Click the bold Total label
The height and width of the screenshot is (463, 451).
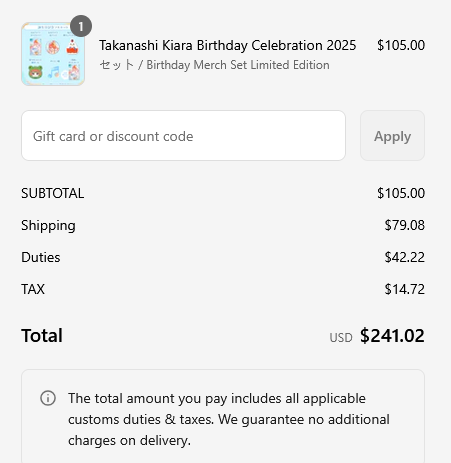42,336
